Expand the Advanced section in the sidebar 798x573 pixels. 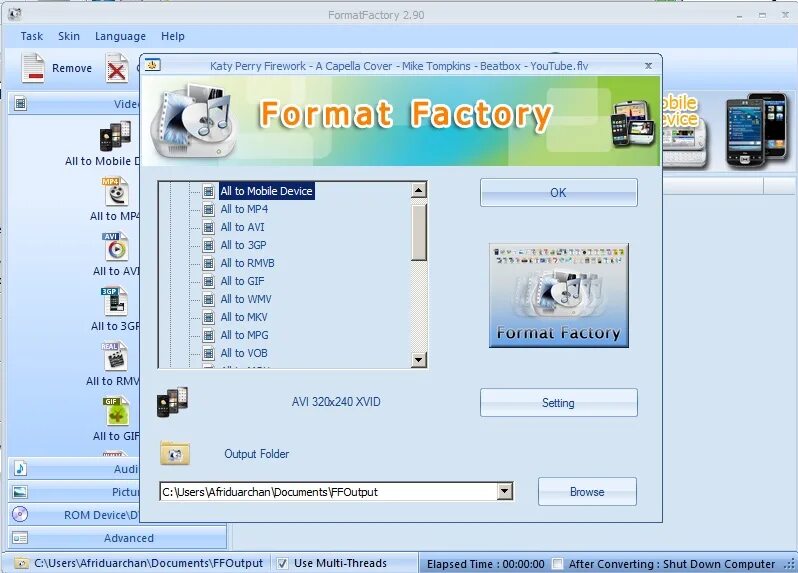pos(117,538)
